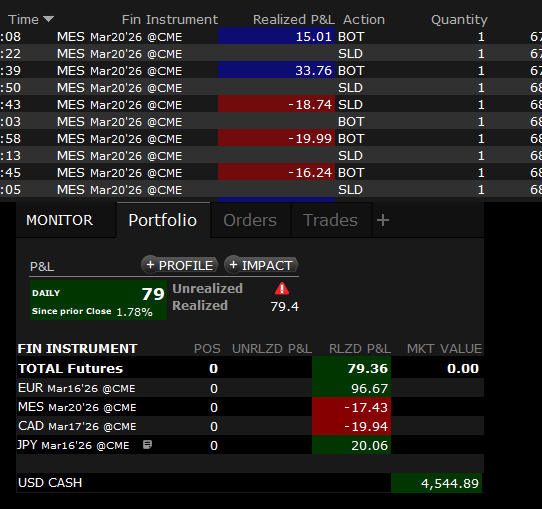Click the 4,544.89 cash value
542x509 pixels.
coord(437,483)
